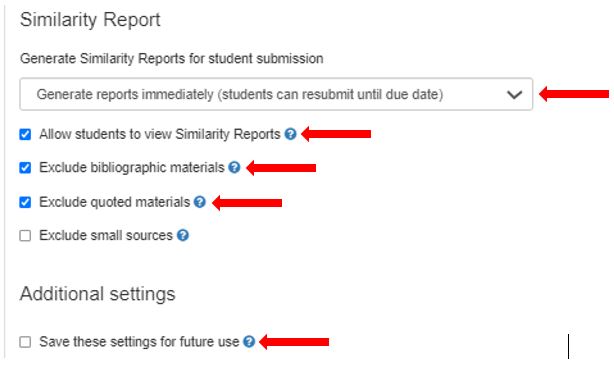Screen dimensions: 614x374
Task: Uncheck the Exclude quoted materials checkbox
Action: coord(25,202)
